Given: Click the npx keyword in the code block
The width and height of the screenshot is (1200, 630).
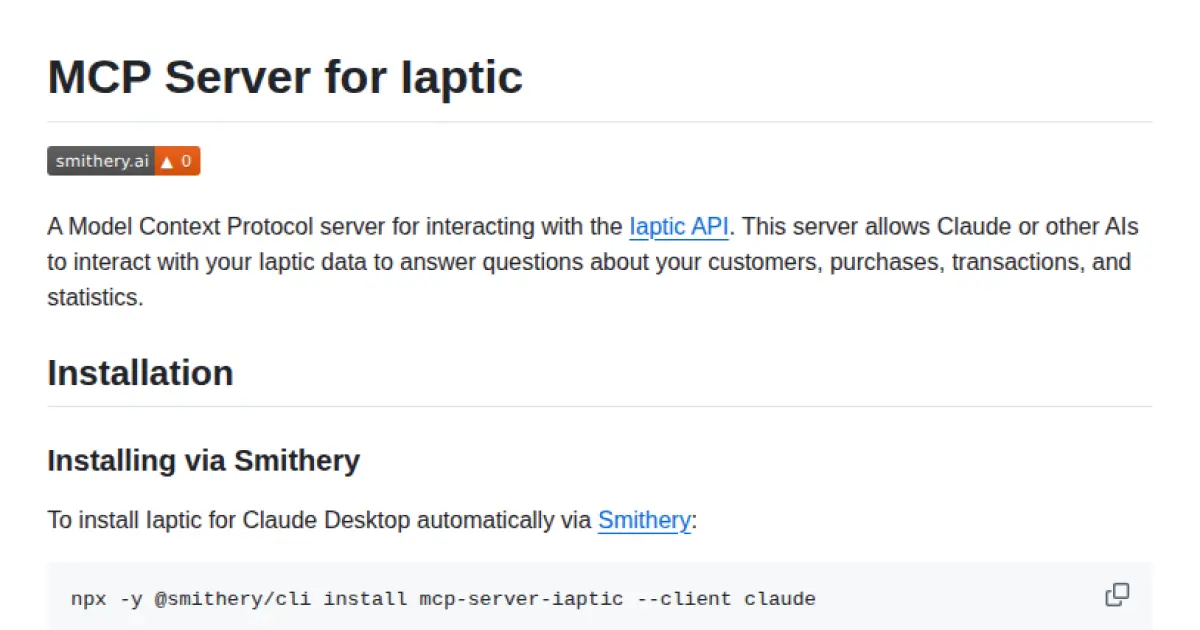Looking at the screenshot, I should (x=87, y=598).
